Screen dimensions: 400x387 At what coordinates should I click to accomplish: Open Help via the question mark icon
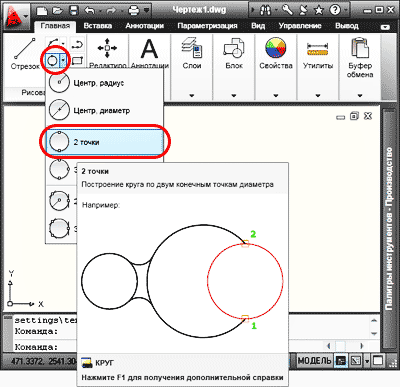coord(335,10)
